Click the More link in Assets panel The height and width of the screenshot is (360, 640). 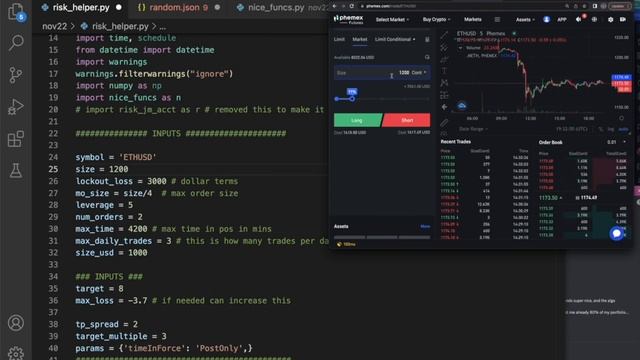pyautogui.click(x=425, y=227)
